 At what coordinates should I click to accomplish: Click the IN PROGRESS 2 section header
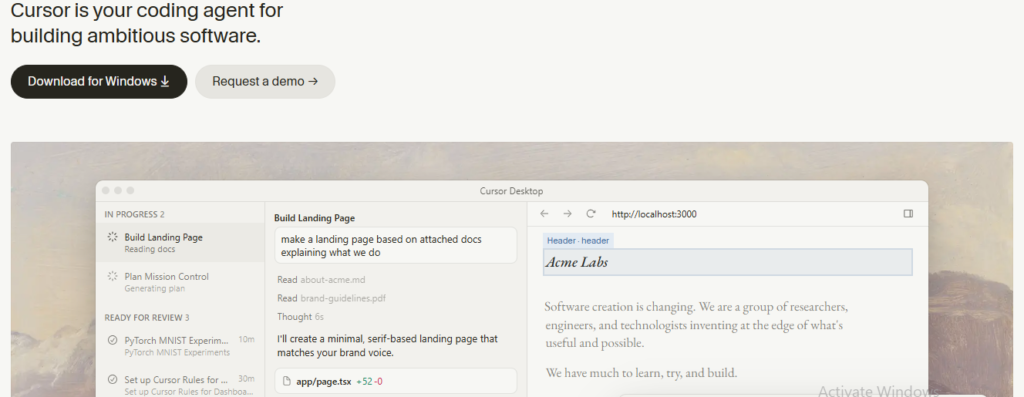click(x=135, y=214)
